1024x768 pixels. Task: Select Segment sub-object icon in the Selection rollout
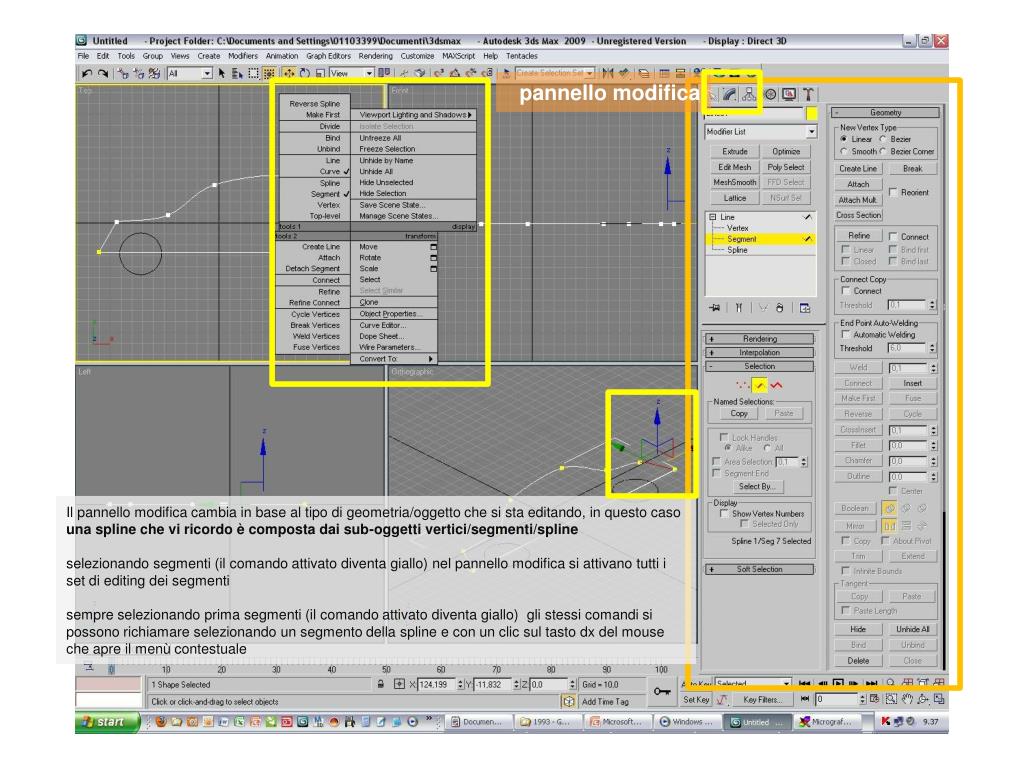(x=760, y=385)
